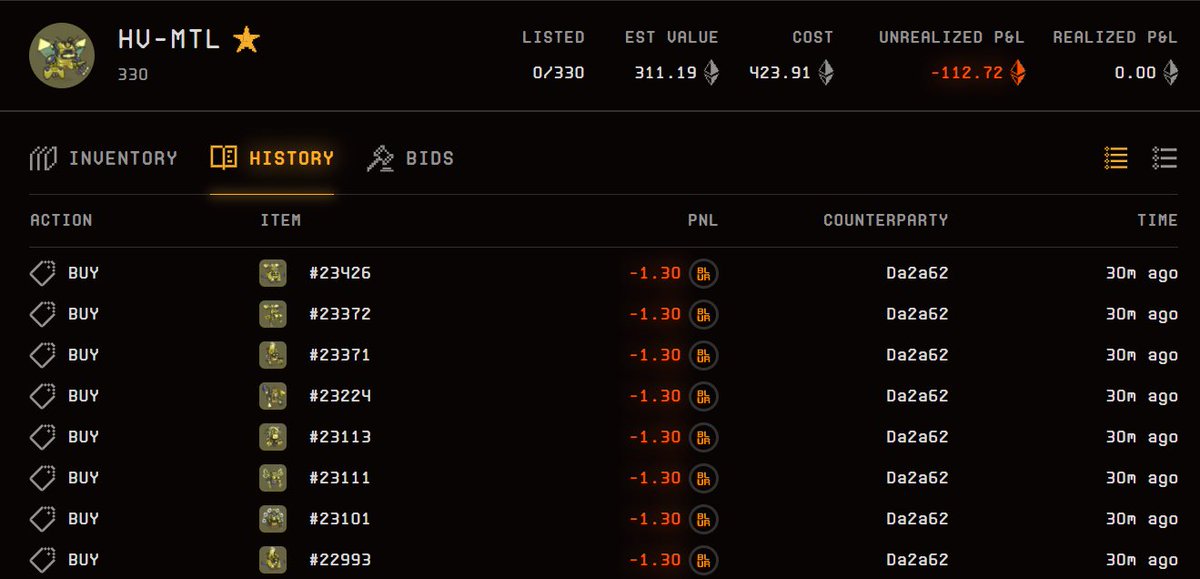Image resolution: width=1200 pixels, height=579 pixels.
Task: Click the 30m ago time in #23426 row
Action: coord(1142,273)
